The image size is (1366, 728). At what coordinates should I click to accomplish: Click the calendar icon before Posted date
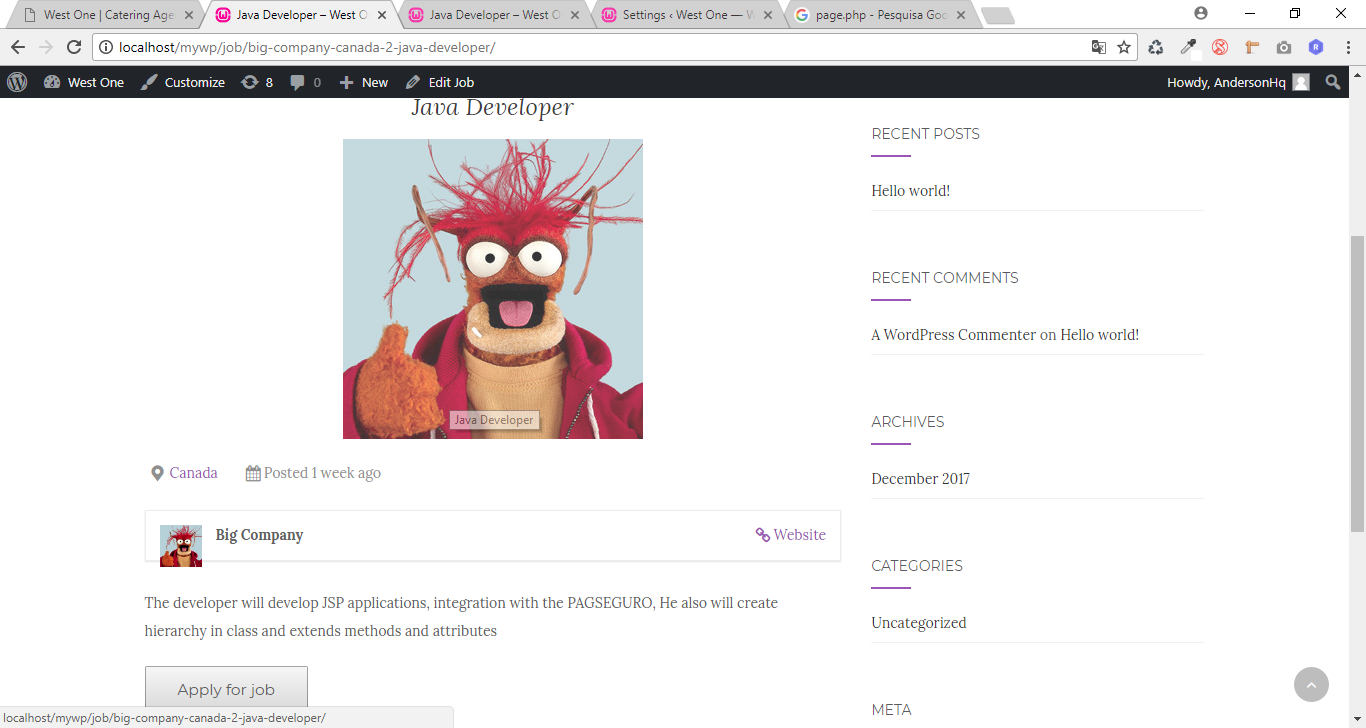point(253,473)
